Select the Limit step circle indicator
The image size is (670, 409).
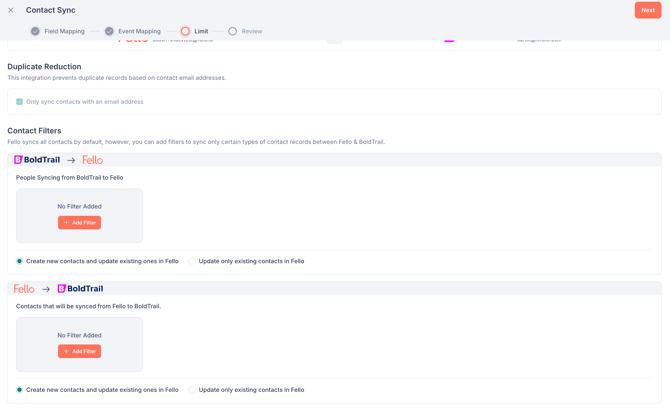coord(185,31)
